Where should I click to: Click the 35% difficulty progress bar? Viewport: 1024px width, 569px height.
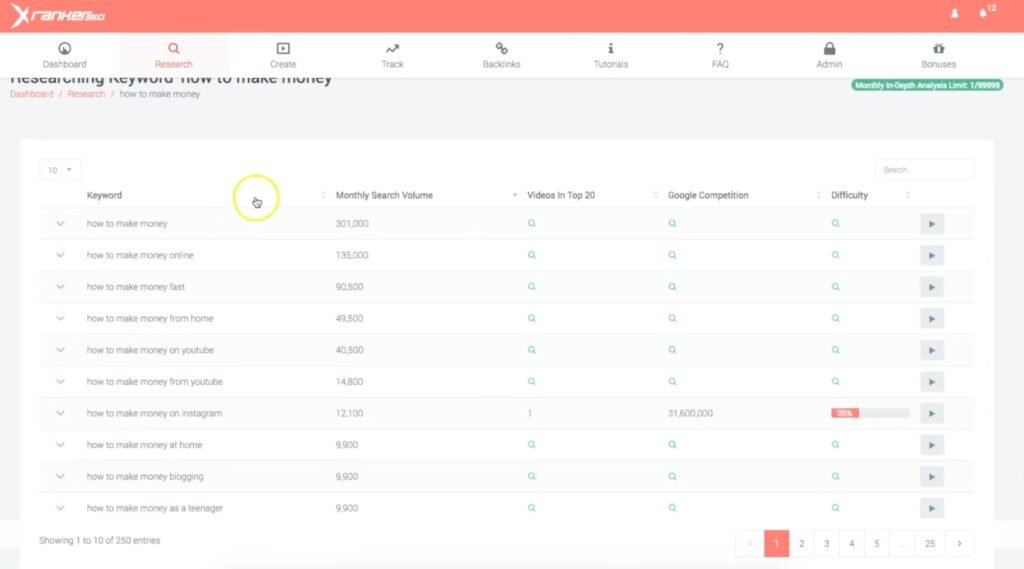[x=869, y=413]
